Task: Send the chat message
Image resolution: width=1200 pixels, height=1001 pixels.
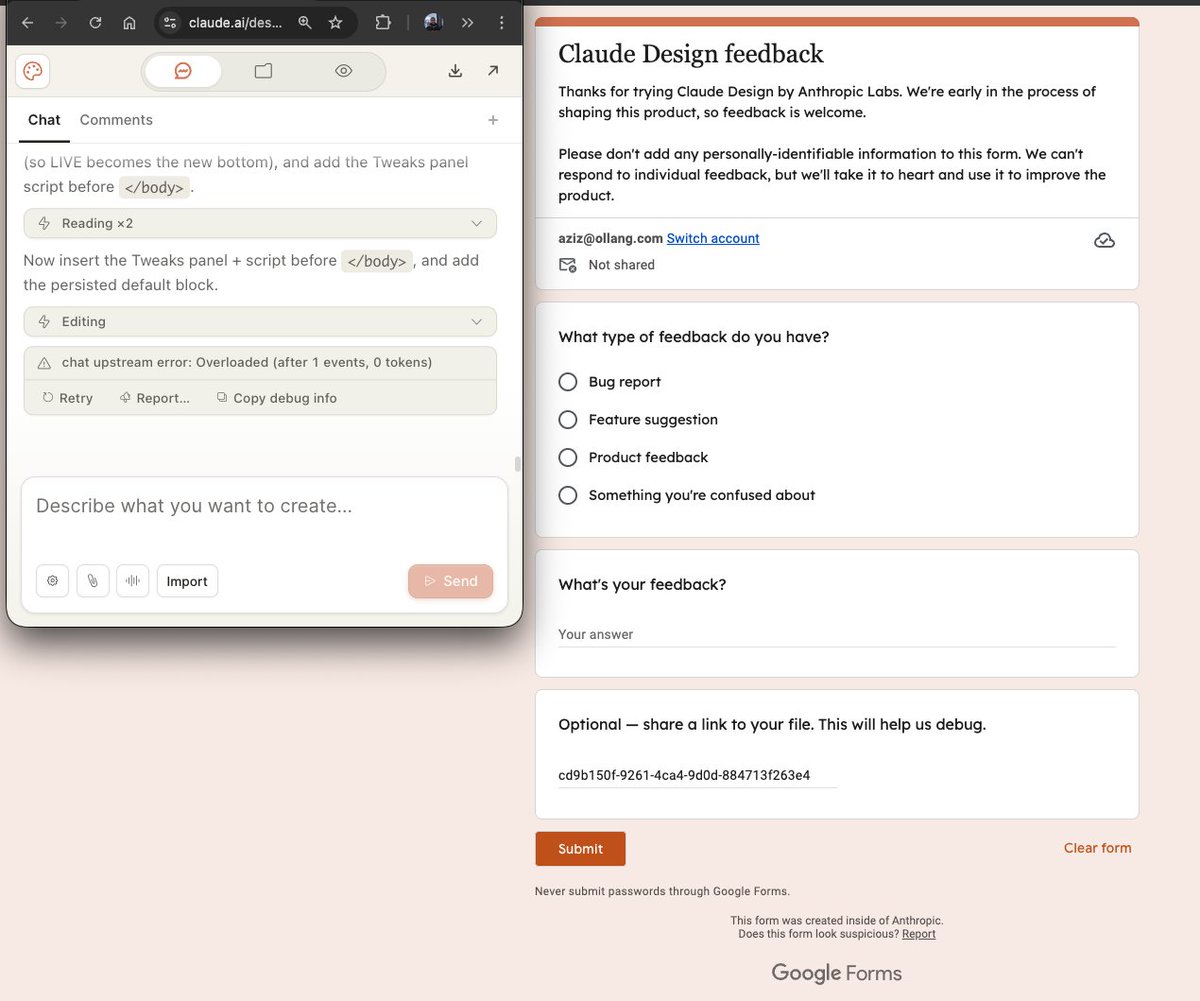Action: tap(450, 581)
